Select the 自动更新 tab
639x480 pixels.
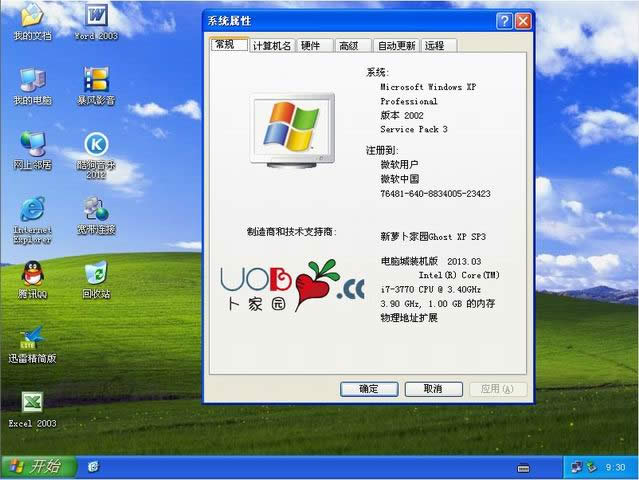(x=396, y=45)
